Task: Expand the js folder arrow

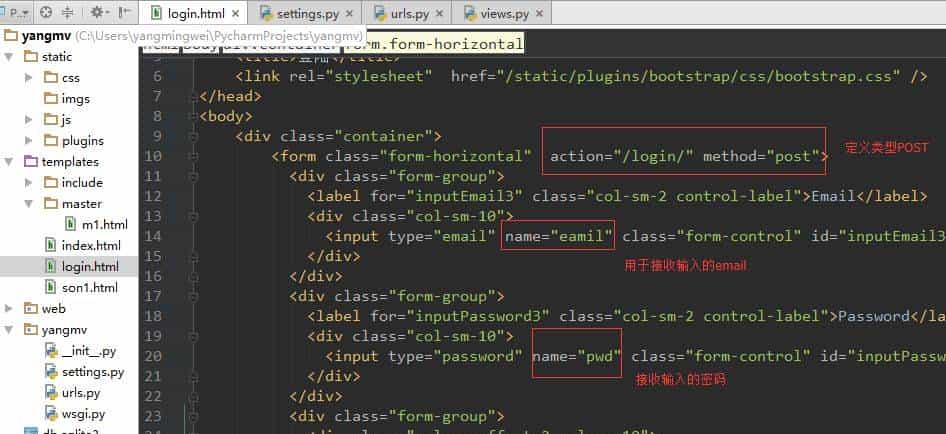Action: (x=28, y=120)
